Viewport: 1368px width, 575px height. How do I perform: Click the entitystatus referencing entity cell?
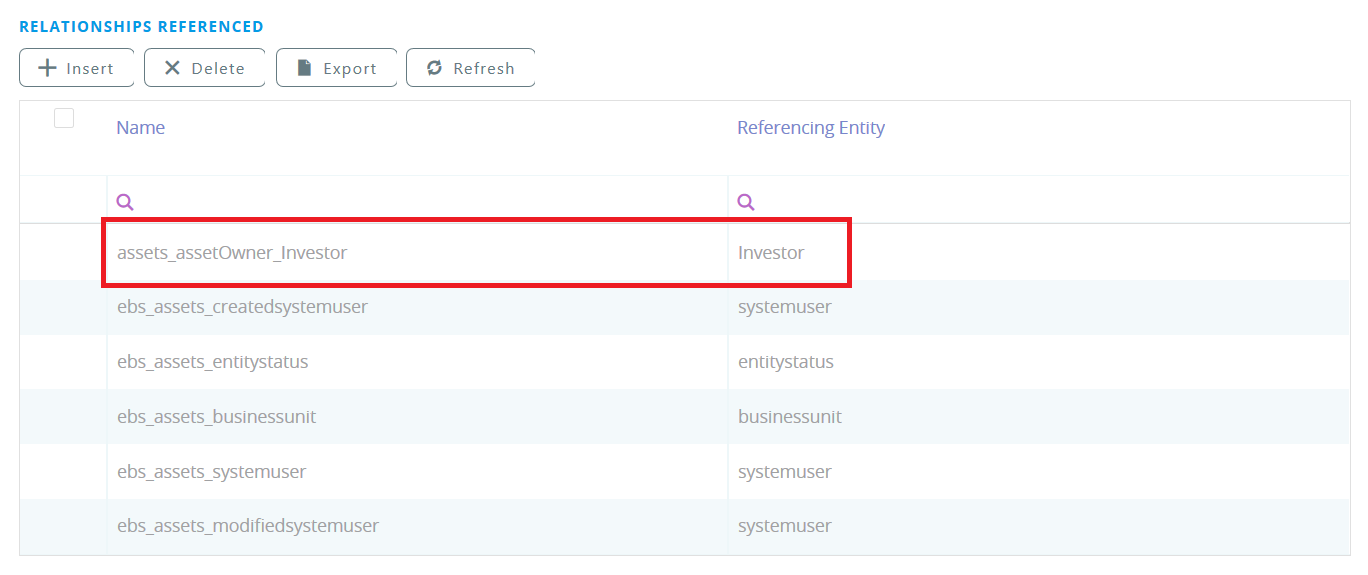pos(786,362)
